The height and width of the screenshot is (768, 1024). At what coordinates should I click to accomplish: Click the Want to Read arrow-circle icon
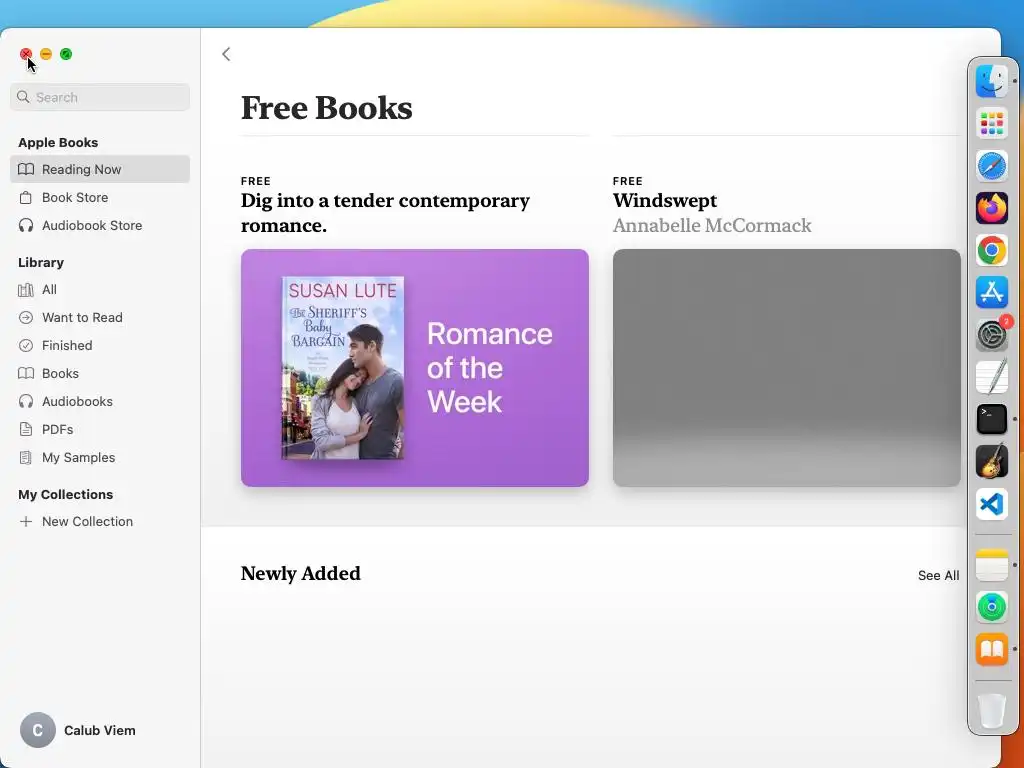point(26,317)
